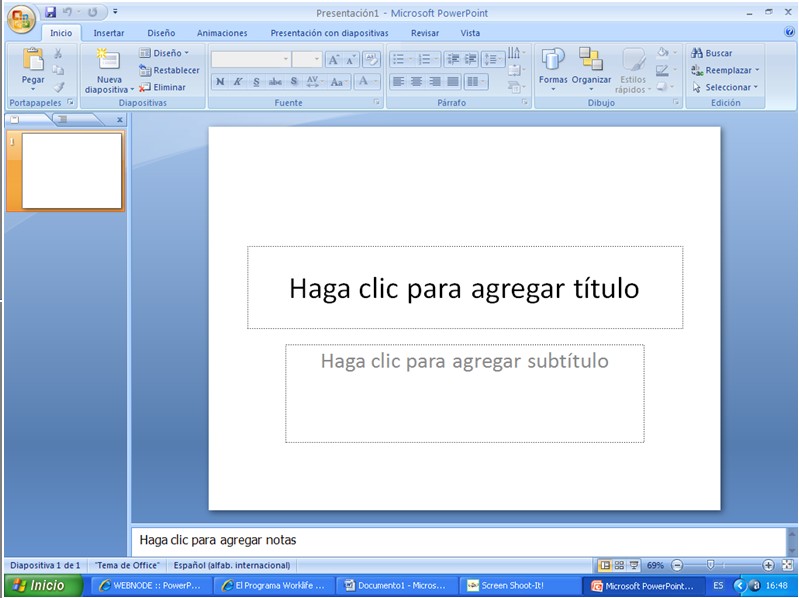799x598 pixels.
Task: Fit slide to window icon
Action: coord(787,565)
